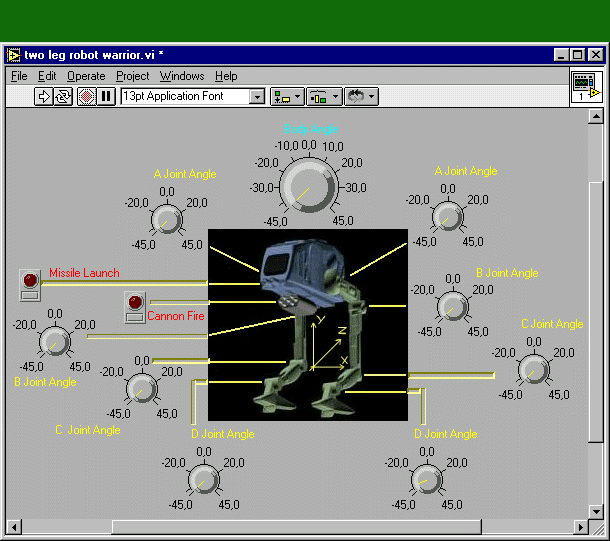The width and height of the screenshot is (610, 541).
Task: Click the vertical scrollbar down arrow
Action: pos(596,511)
